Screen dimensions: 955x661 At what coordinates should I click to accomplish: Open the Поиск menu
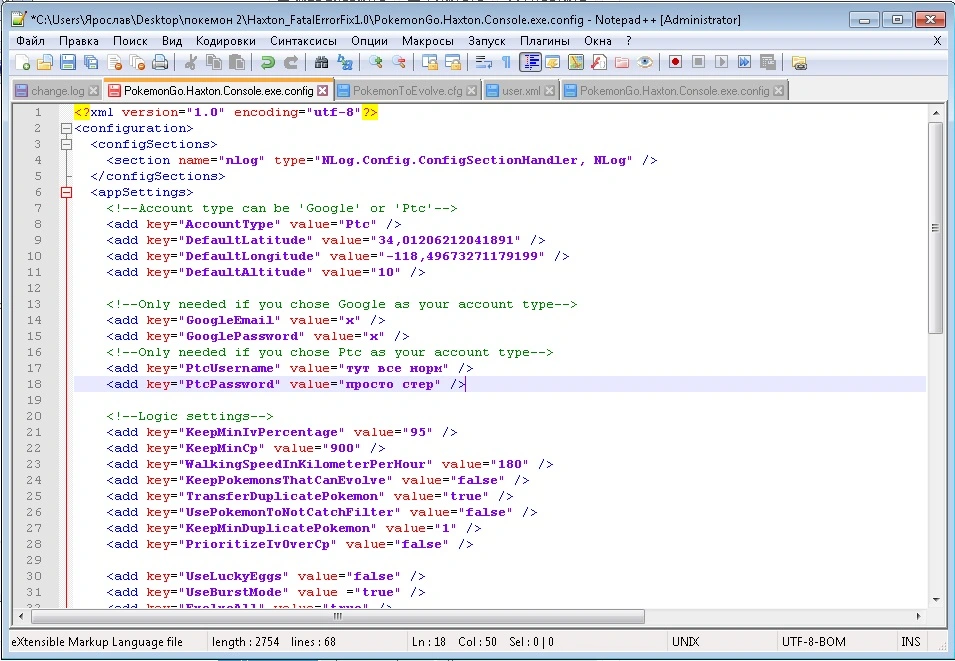pyautogui.click(x=130, y=41)
